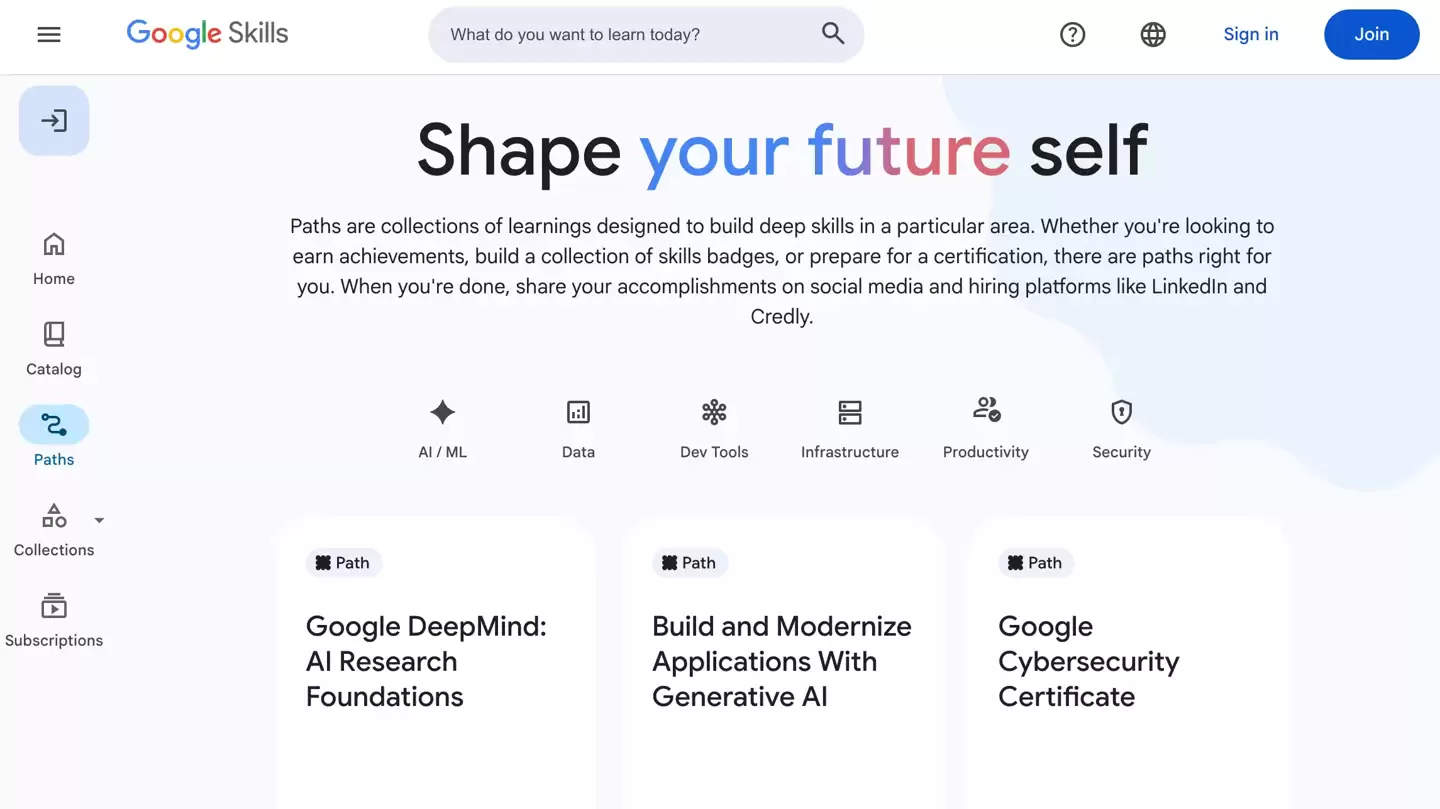Click the search magnifier icon

pyautogui.click(x=833, y=33)
